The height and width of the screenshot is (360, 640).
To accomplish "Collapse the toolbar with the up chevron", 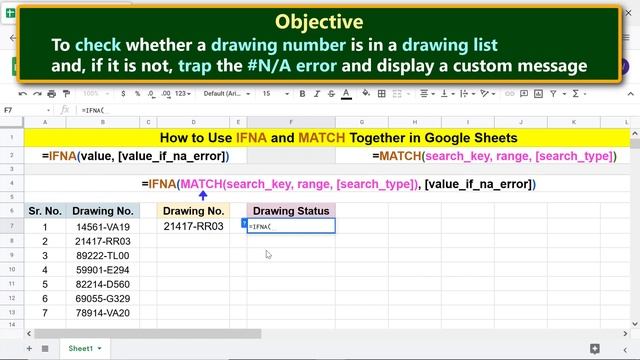I will click(630, 94).
